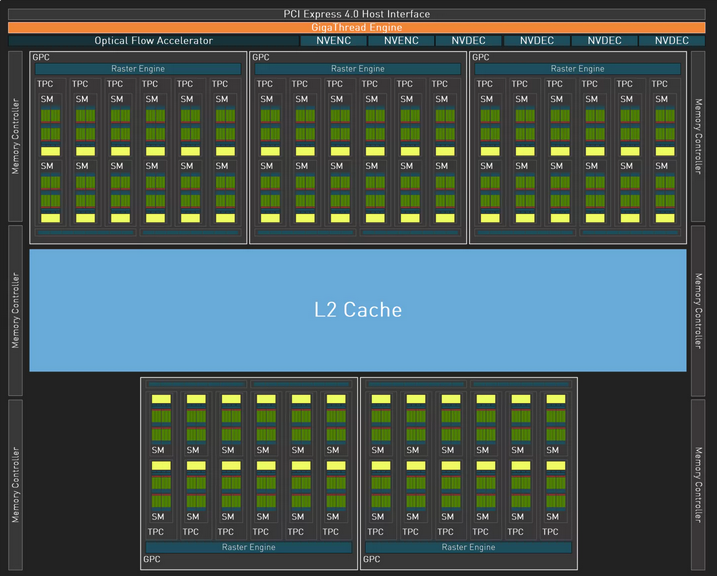The width and height of the screenshot is (717, 576).
Task: Click the GPC label of the upper-right cluster
Action: pyautogui.click(x=481, y=57)
